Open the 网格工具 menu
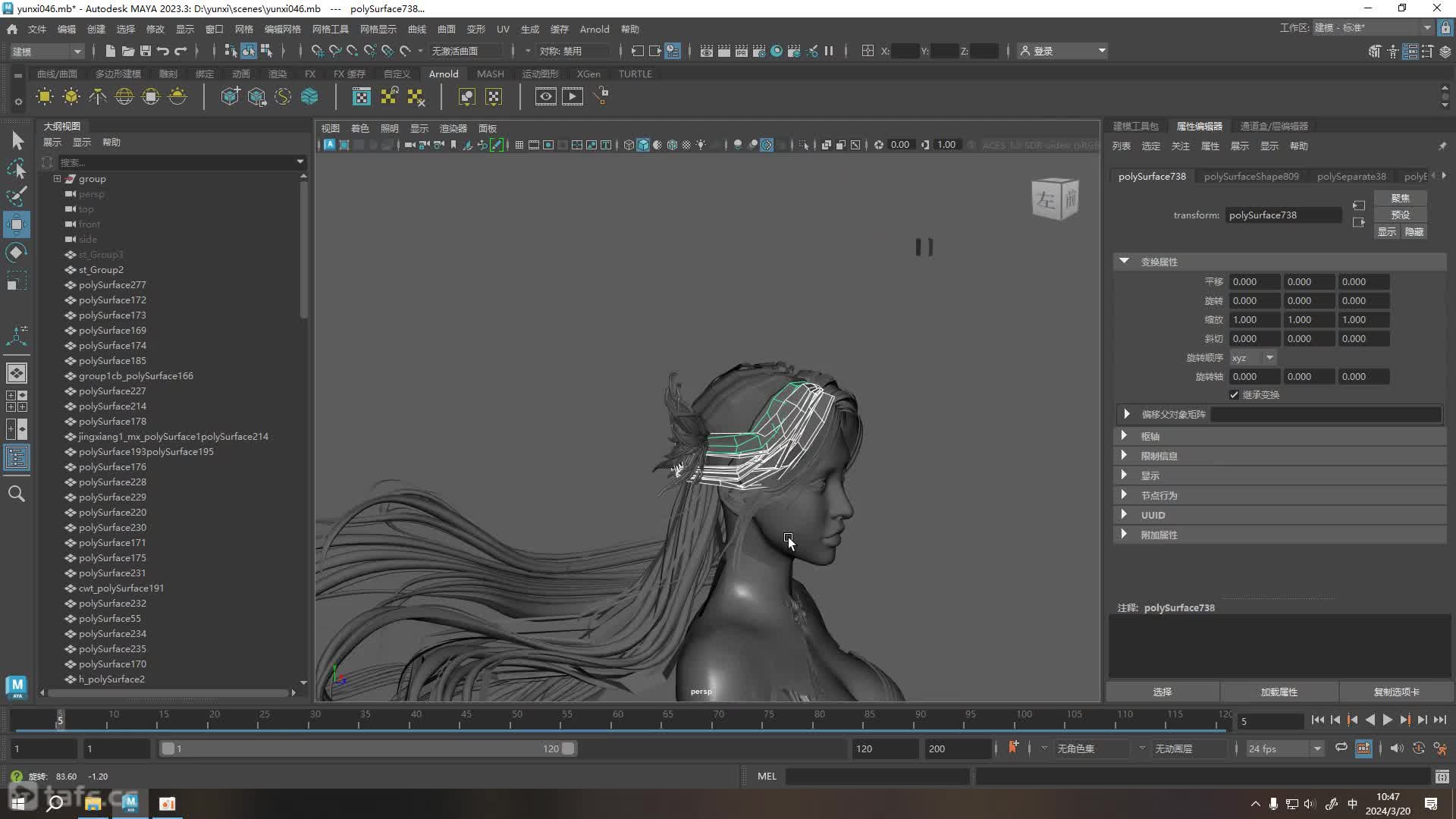 pos(331,29)
